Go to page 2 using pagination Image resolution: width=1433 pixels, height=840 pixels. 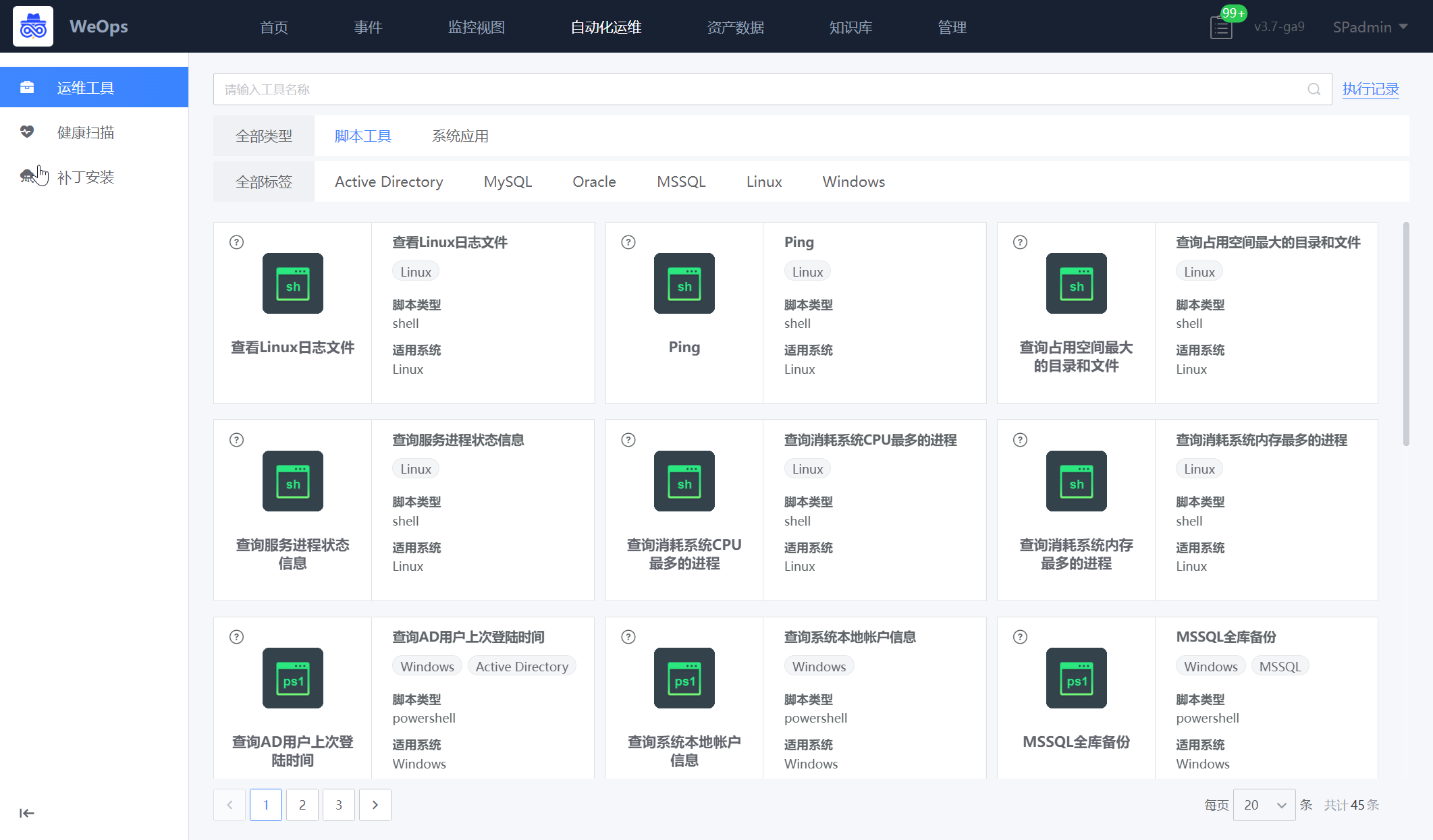(302, 805)
